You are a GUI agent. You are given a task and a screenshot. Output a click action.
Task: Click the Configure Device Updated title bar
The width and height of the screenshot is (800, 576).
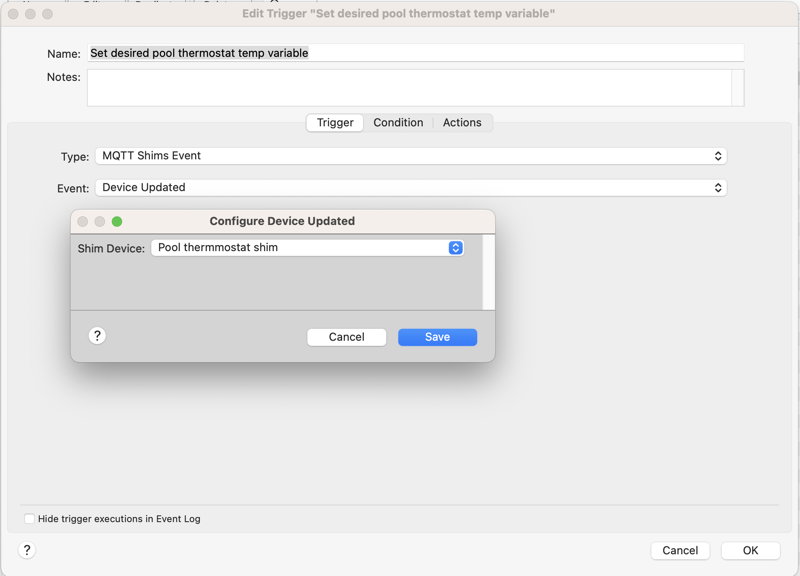tap(283, 221)
